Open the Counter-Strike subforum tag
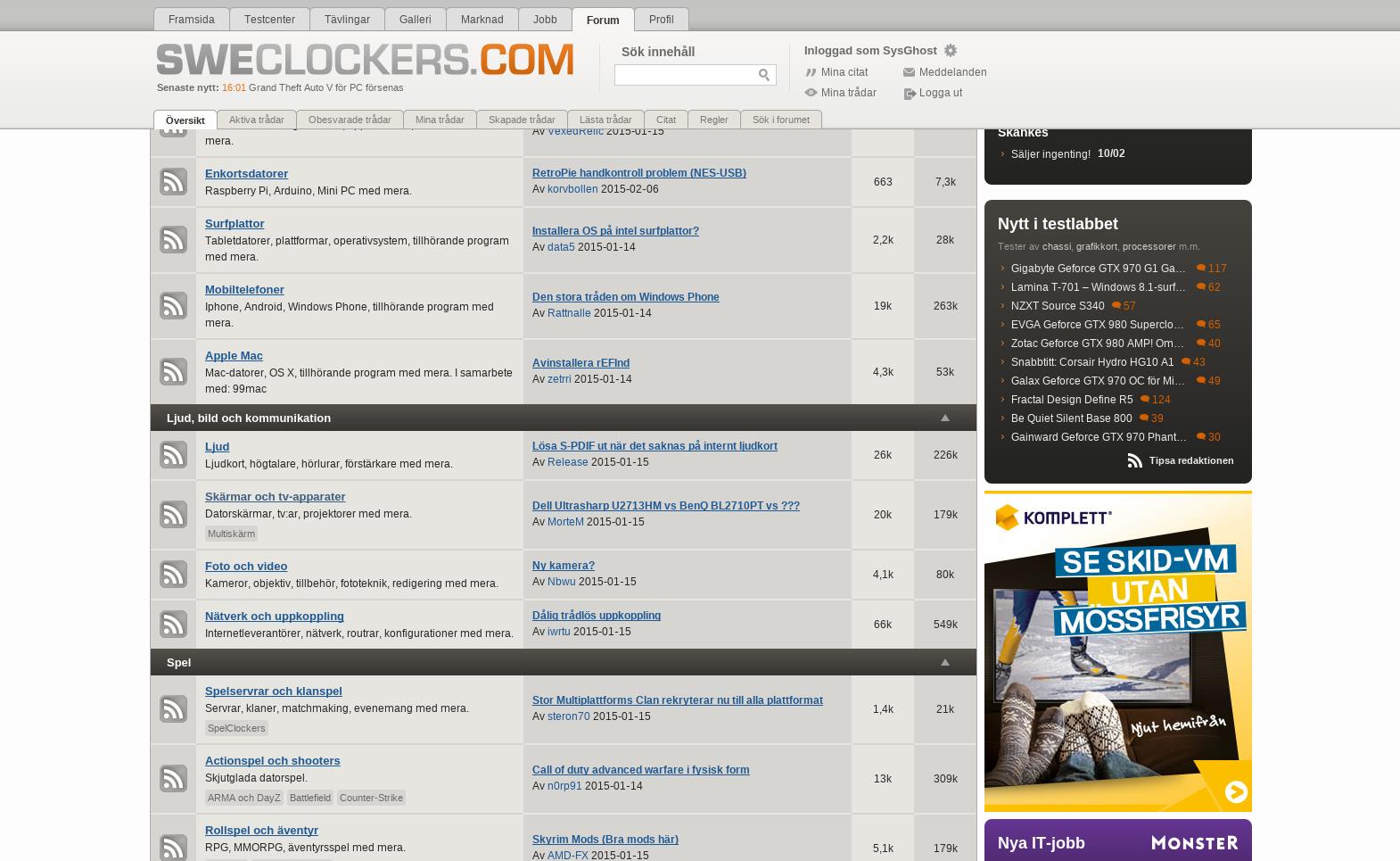Image resolution: width=1400 pixels, height=861 pixels. [371, 798]
